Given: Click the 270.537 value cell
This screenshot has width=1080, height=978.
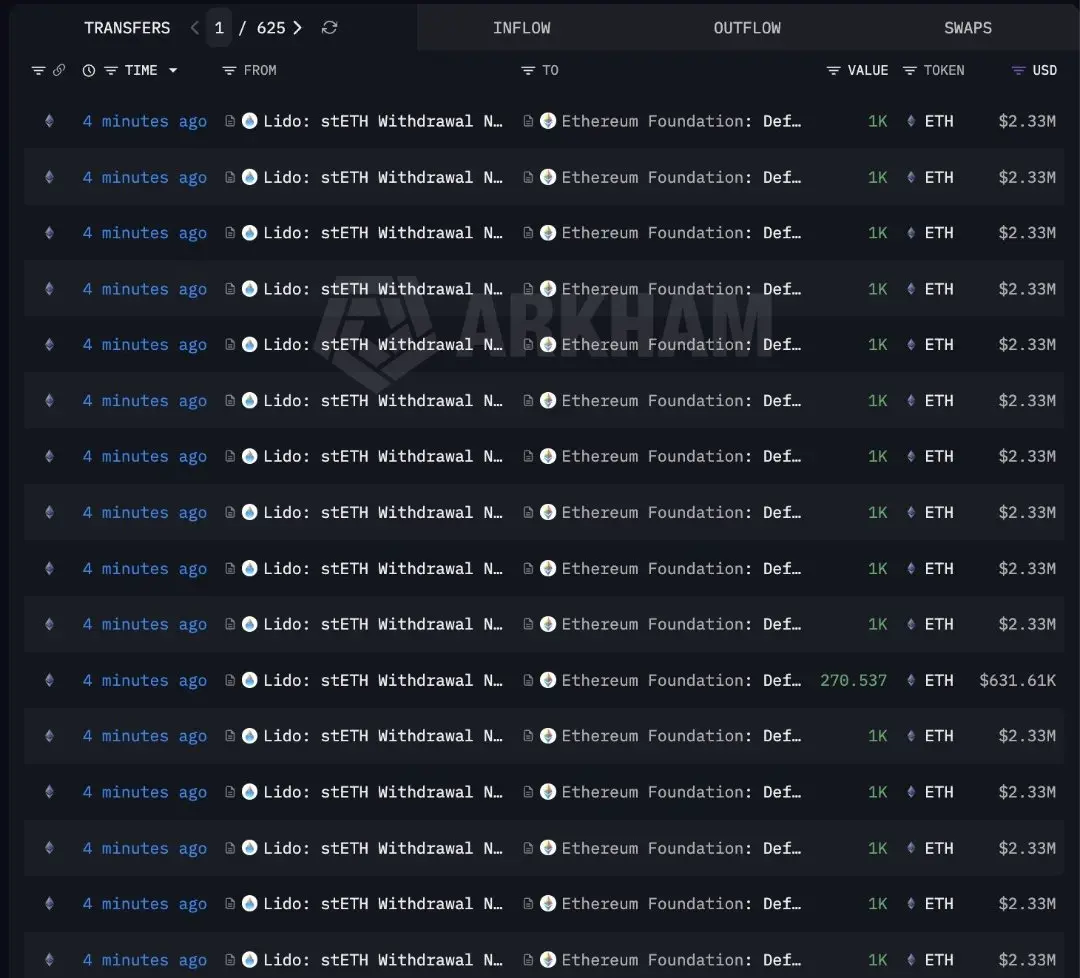Looking at the screenshot, I should tap(853, 680).
